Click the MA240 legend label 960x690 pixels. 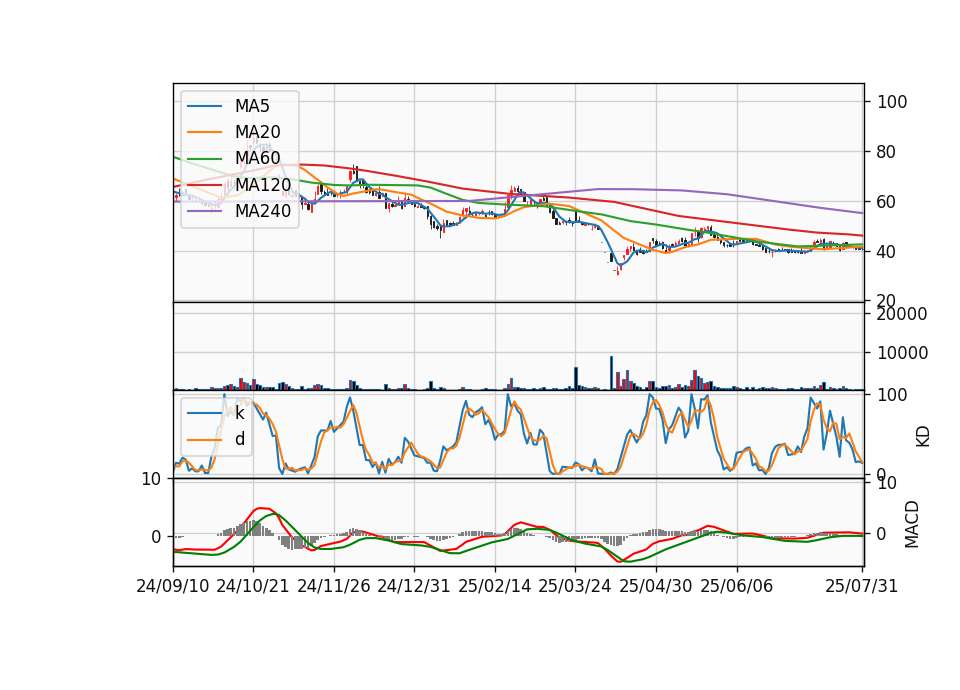(x=263, y=211)
